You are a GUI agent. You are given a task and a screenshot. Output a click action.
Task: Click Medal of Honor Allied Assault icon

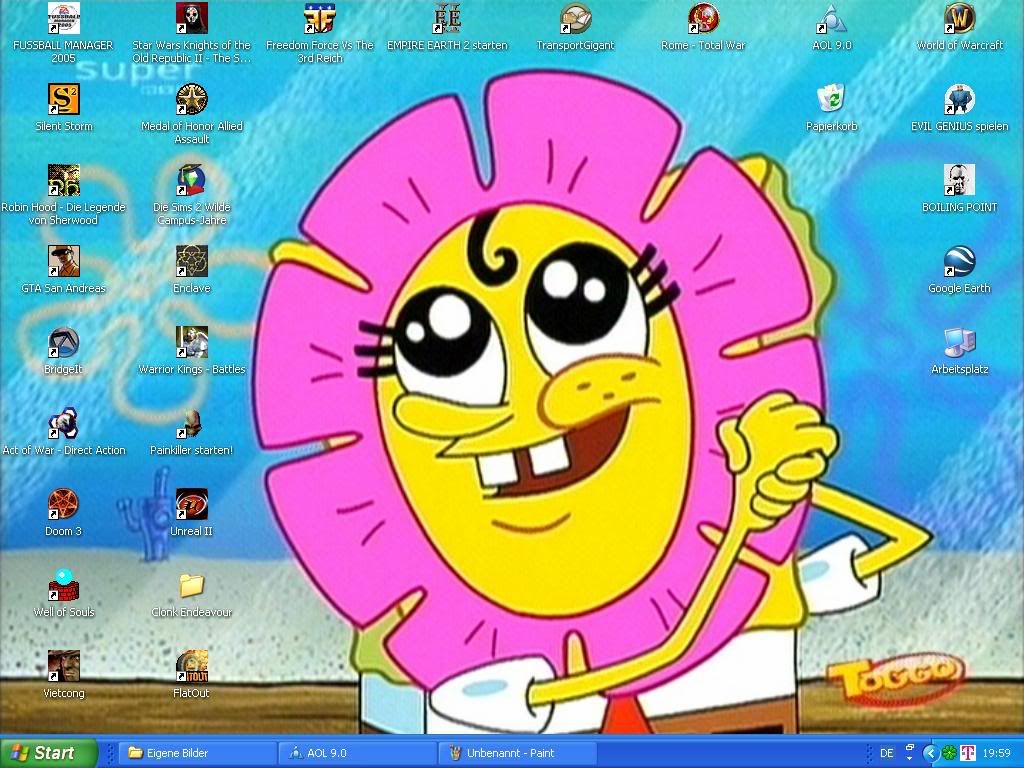pos(191,99)
